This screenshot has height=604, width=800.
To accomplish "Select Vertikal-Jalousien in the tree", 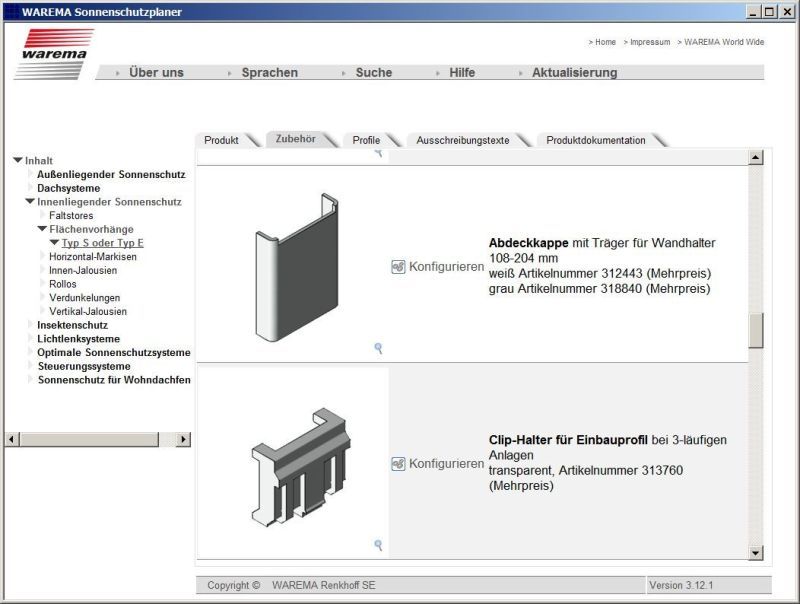I will (x=88, y=311).
